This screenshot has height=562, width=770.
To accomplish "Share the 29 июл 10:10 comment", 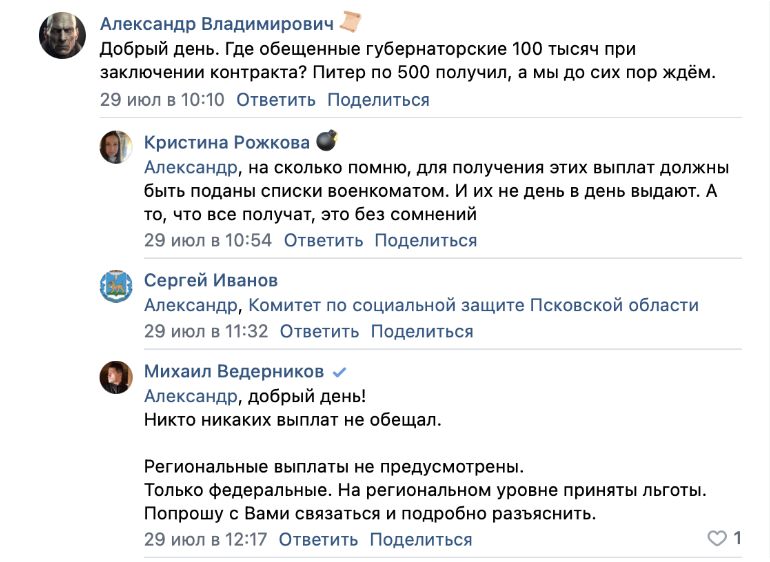I will 378,100.
